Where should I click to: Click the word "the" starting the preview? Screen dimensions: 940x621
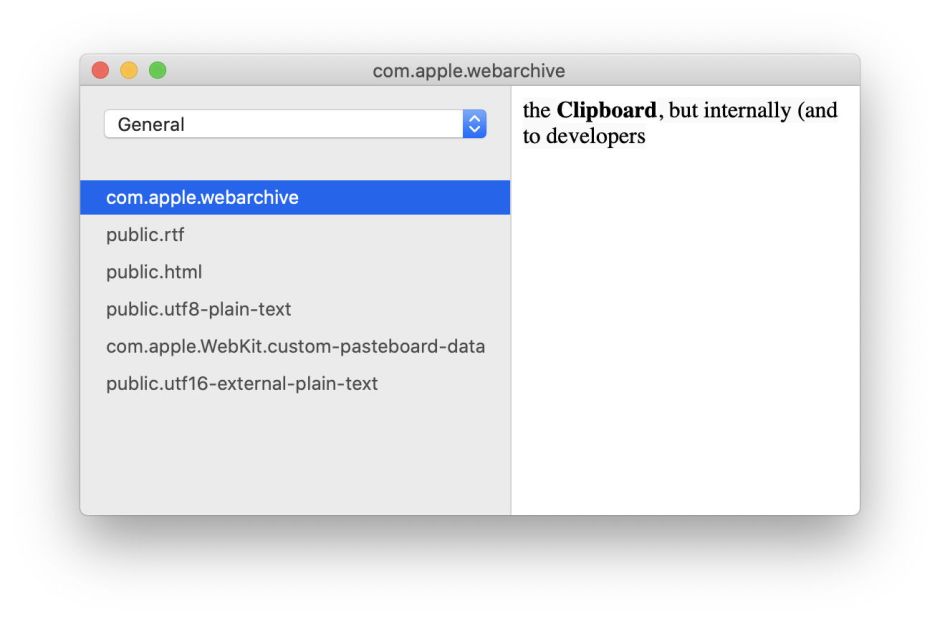point(537,111)
